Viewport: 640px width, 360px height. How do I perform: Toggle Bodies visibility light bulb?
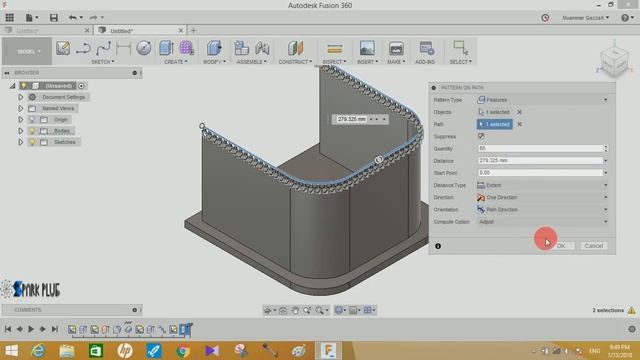pyautogui.click(x=32, y=131)
